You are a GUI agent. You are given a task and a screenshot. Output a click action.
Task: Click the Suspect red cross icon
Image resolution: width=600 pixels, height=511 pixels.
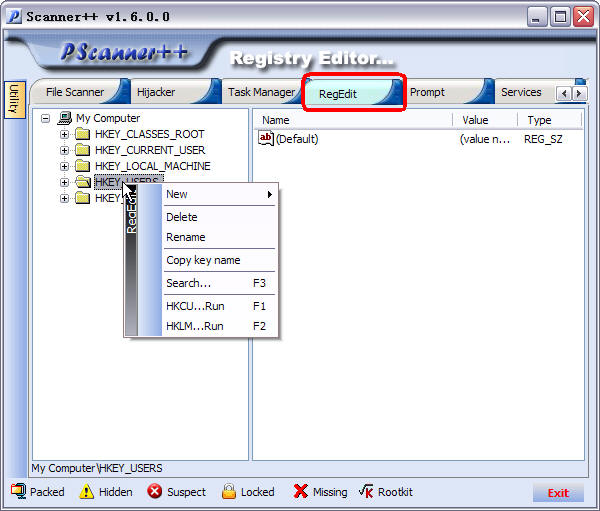[155, 491]
